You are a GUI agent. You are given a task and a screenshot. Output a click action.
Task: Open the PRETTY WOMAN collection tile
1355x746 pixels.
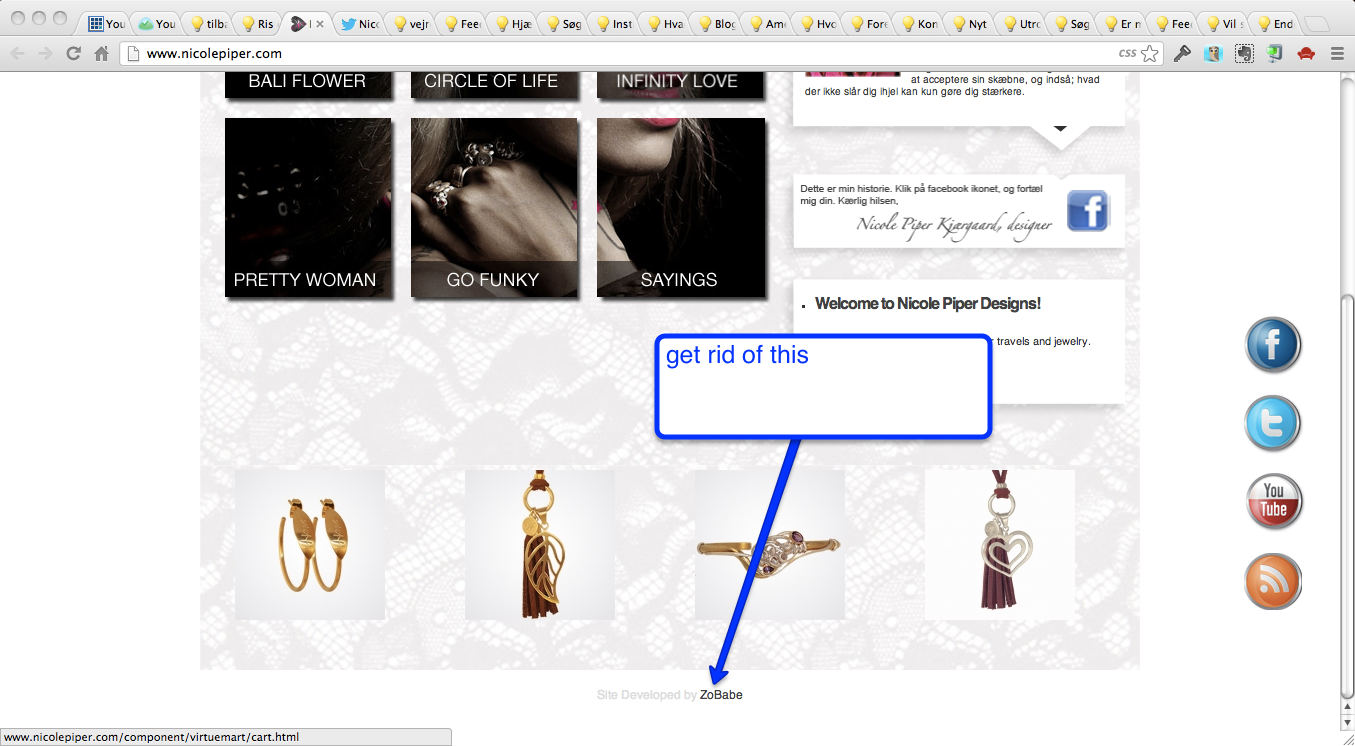[308, 207]
